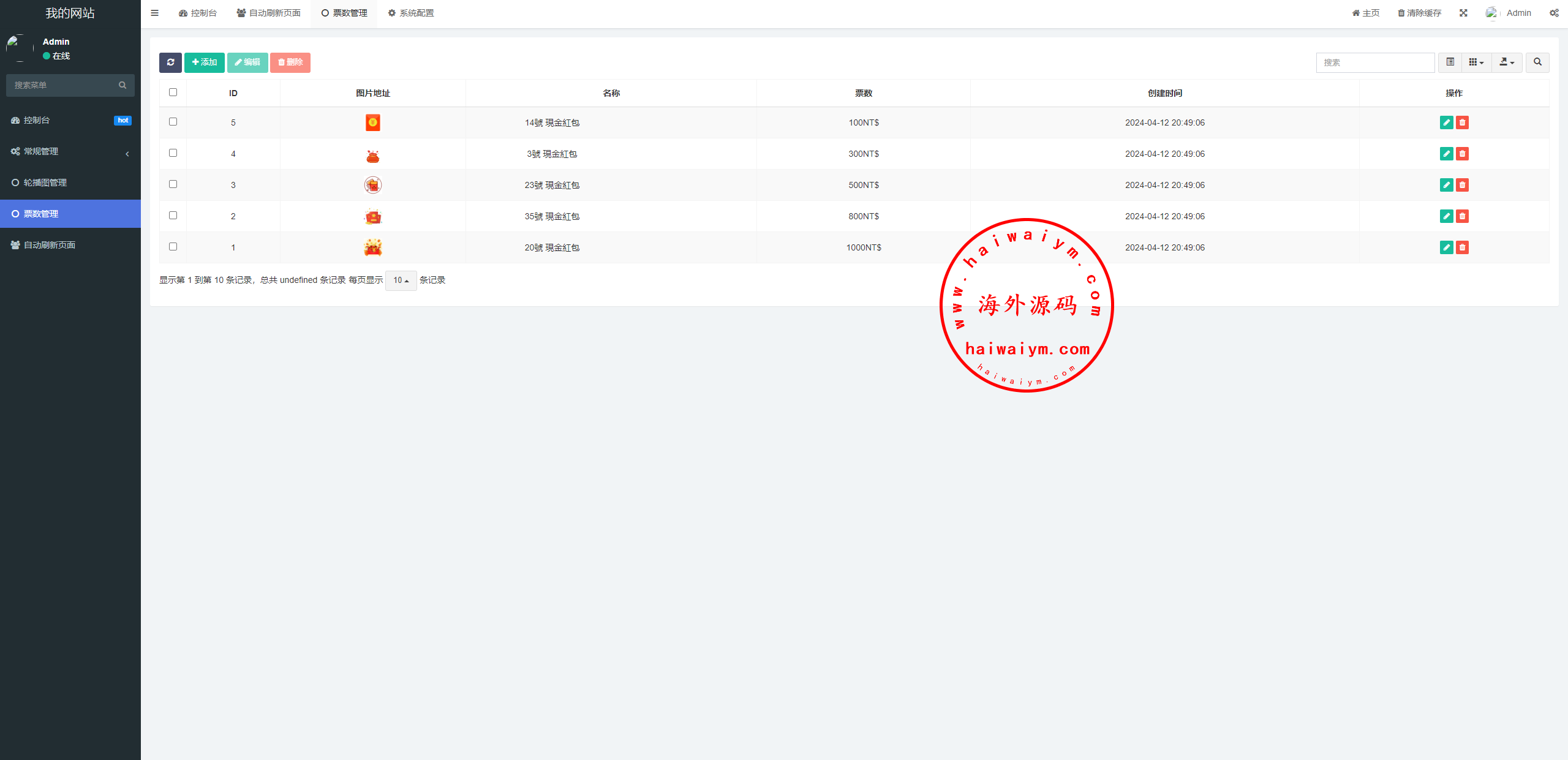The image size is (1568, 760).
Task: Tick the checkbox for row ID 2
Action: tap(173, 216)
